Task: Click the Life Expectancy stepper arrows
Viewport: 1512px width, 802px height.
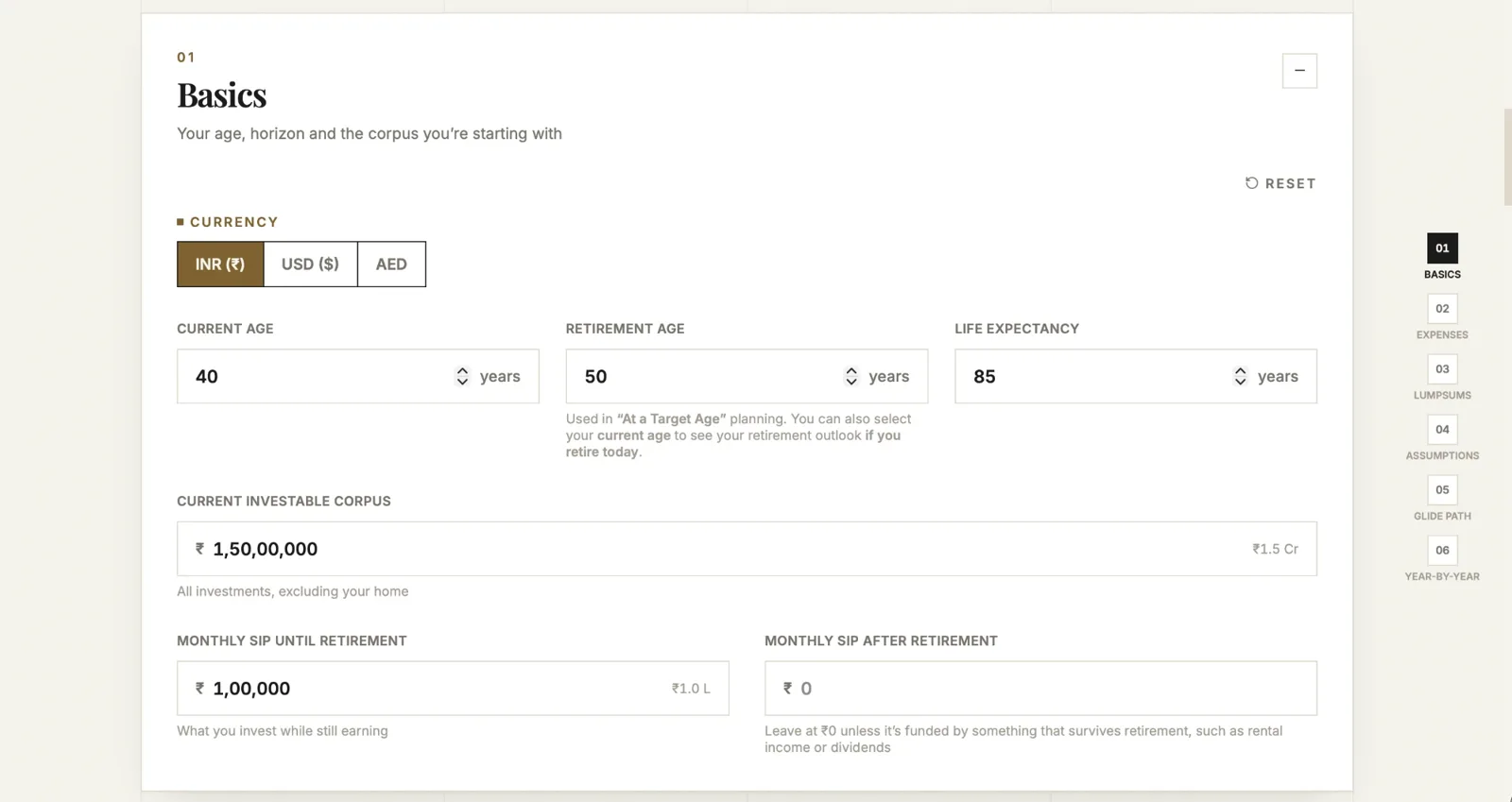Action: [x=1240, y=376]
